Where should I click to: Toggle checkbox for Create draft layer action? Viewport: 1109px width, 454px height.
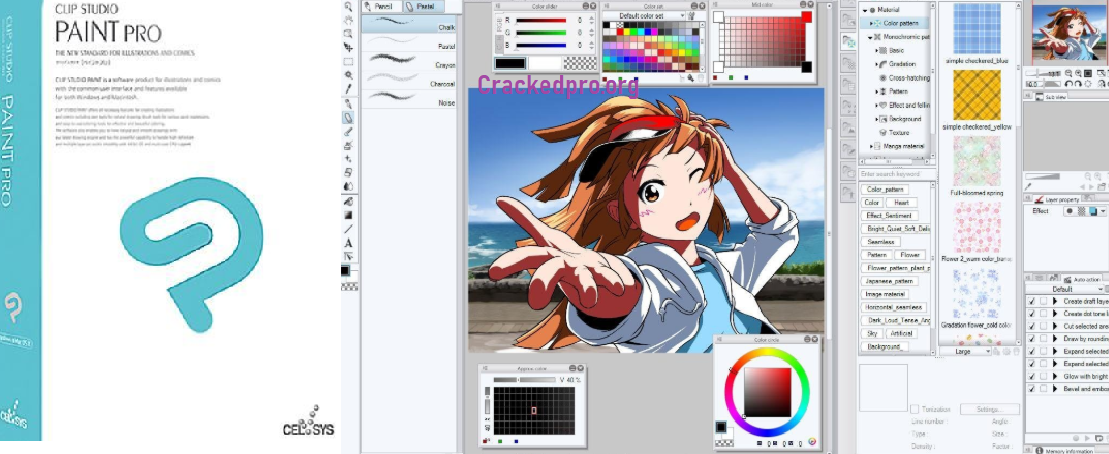1031,301
